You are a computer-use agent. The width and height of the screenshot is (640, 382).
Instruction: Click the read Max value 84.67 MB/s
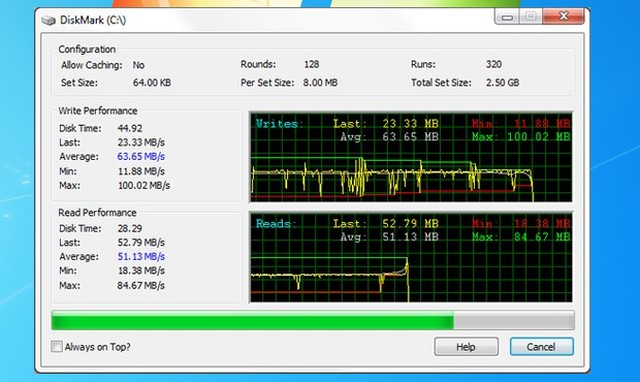pyautogui.click(x=141, y=285)
